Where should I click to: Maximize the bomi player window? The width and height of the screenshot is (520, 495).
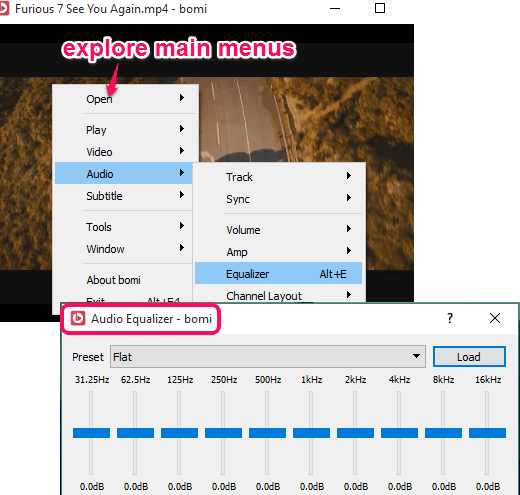(380, 8)
